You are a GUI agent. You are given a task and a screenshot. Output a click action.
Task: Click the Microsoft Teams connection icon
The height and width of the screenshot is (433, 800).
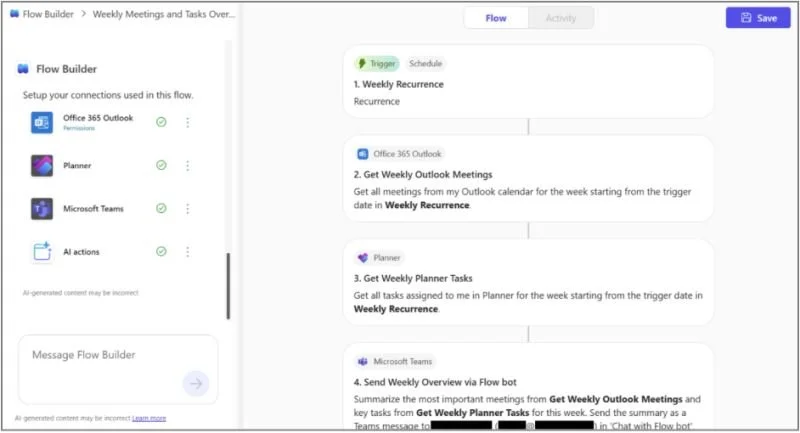(42, 209)
